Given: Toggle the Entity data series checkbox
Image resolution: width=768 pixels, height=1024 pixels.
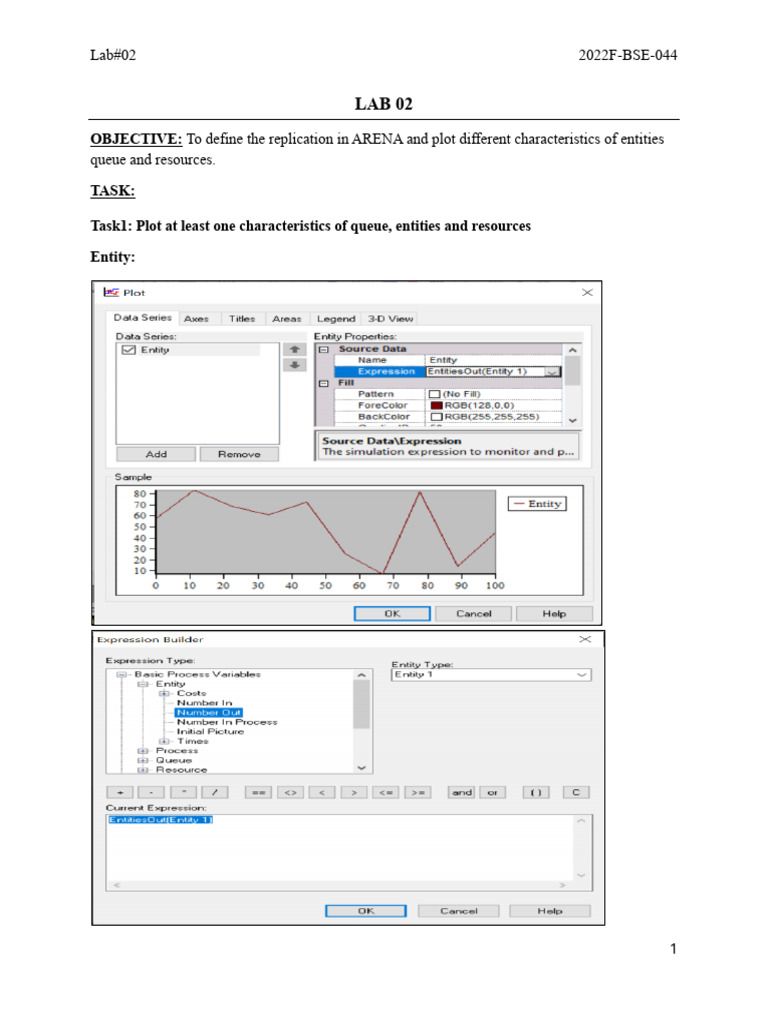Looking at the screenshot, I should click(129, 350).
